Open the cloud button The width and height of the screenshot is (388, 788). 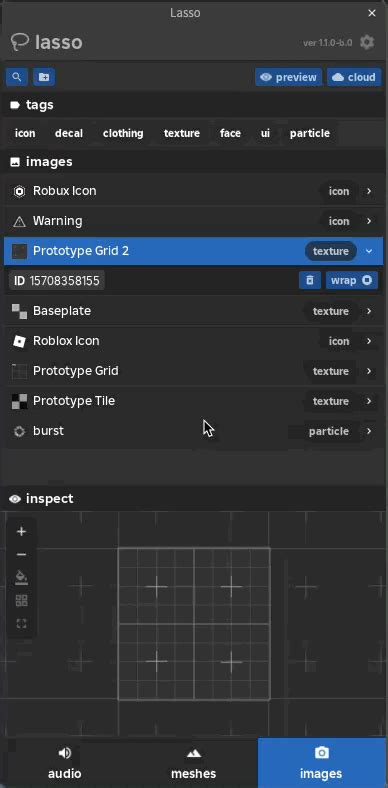tap(354, 77)
